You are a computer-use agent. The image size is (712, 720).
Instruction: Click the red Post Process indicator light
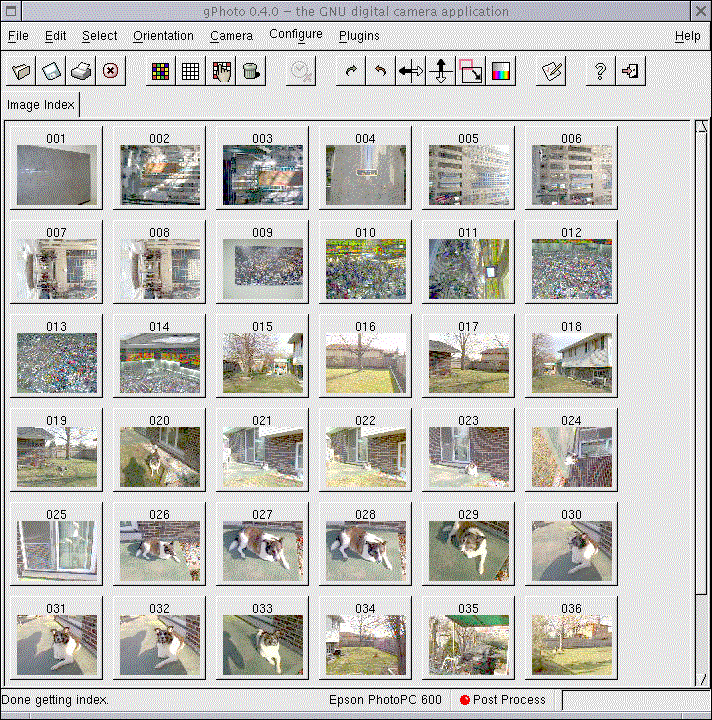465,700
